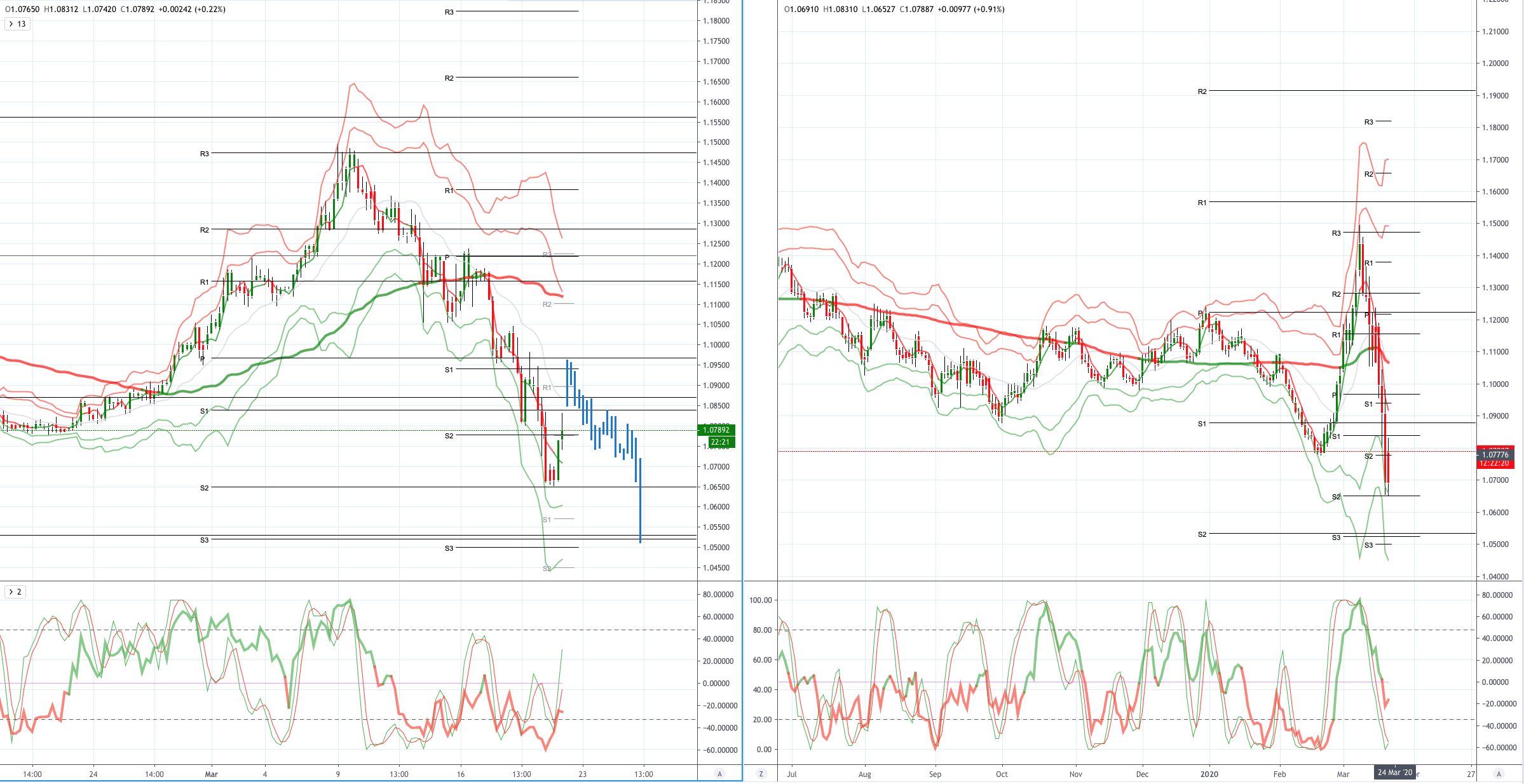Click the left chart OHLC values header

point(115,10)
